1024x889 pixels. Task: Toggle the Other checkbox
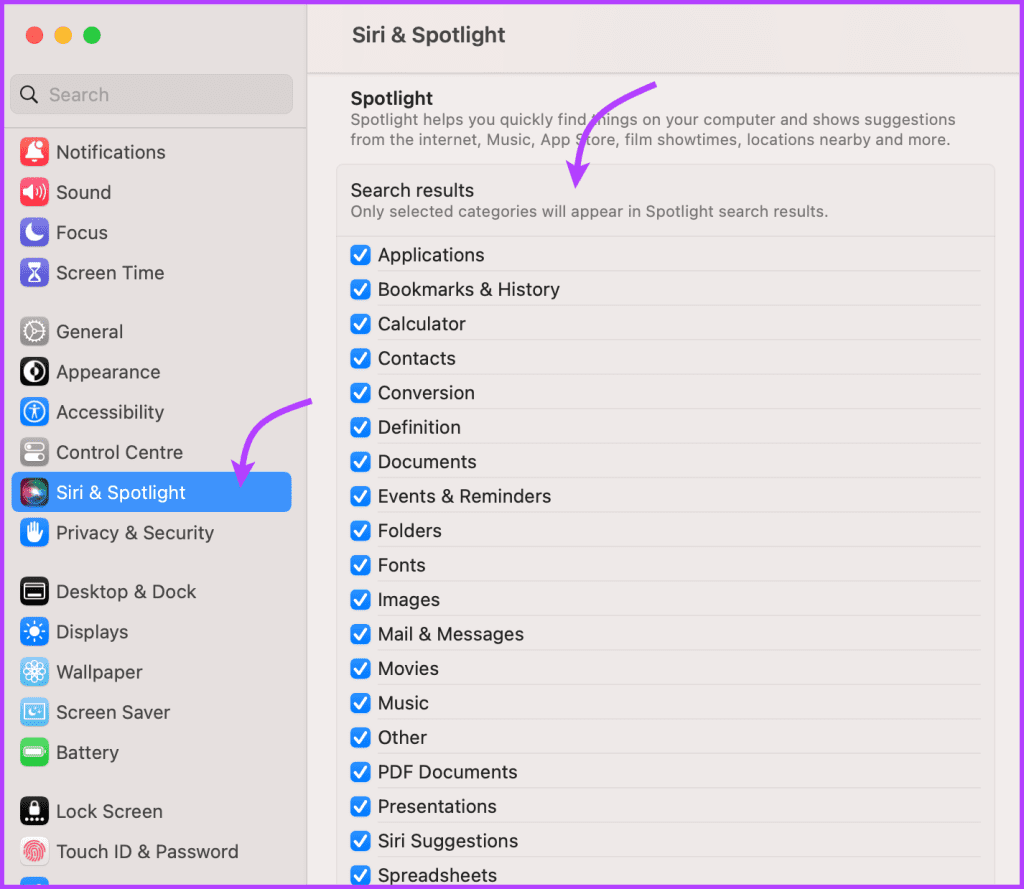360,738
